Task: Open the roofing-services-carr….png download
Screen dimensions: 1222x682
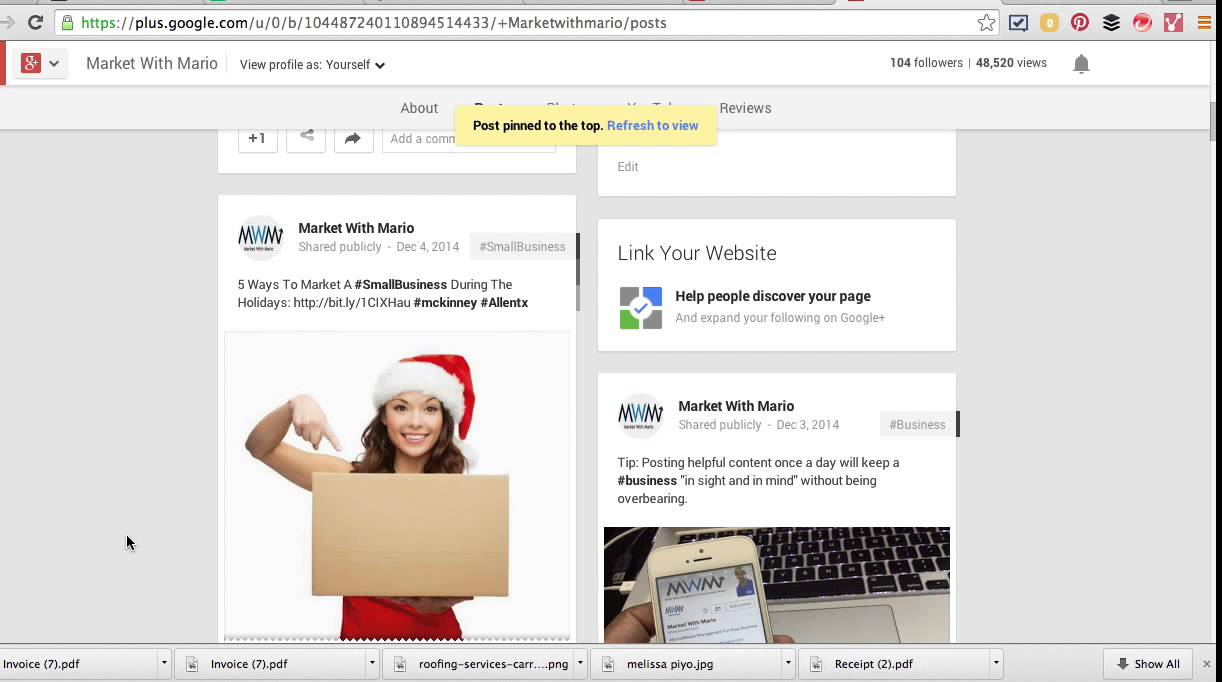Action: click(x=478, y=663)
